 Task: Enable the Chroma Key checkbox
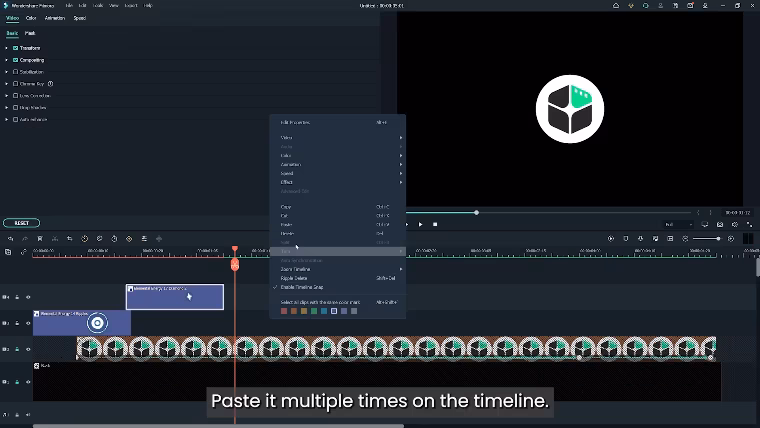pyautogui.click(x=16, y=84)
